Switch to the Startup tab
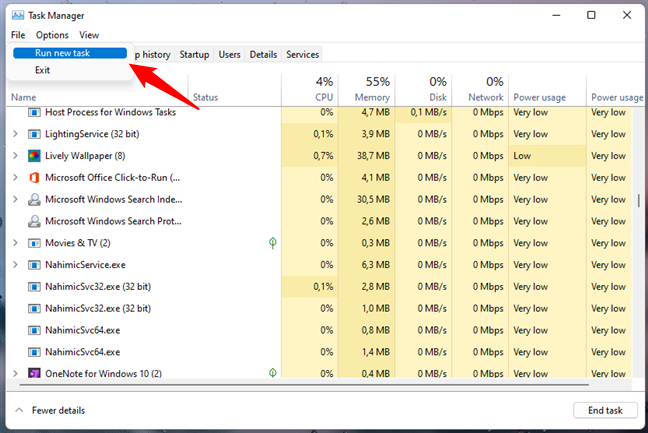This screenshot has width=648, height=433. [194, 55]
